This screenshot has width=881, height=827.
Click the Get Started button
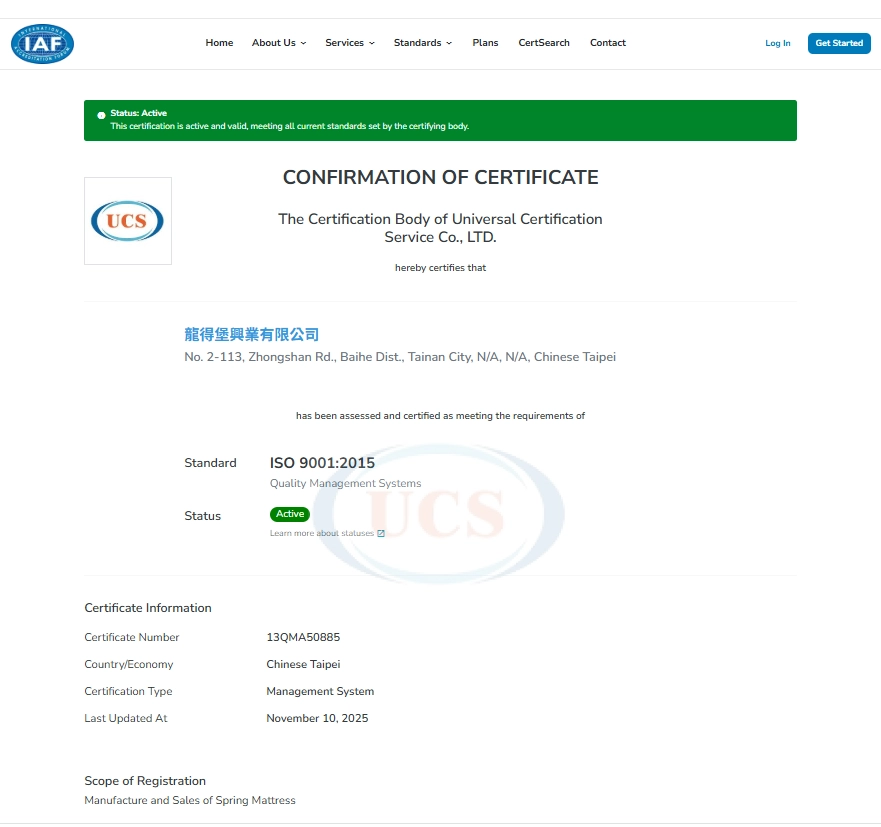(839, 43)
